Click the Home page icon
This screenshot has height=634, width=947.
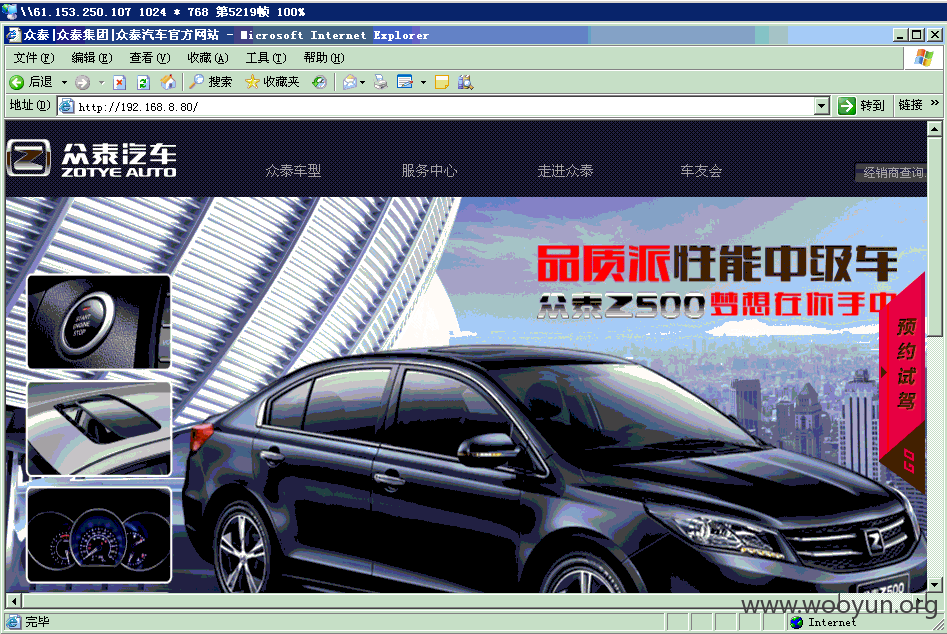[168, 82]
